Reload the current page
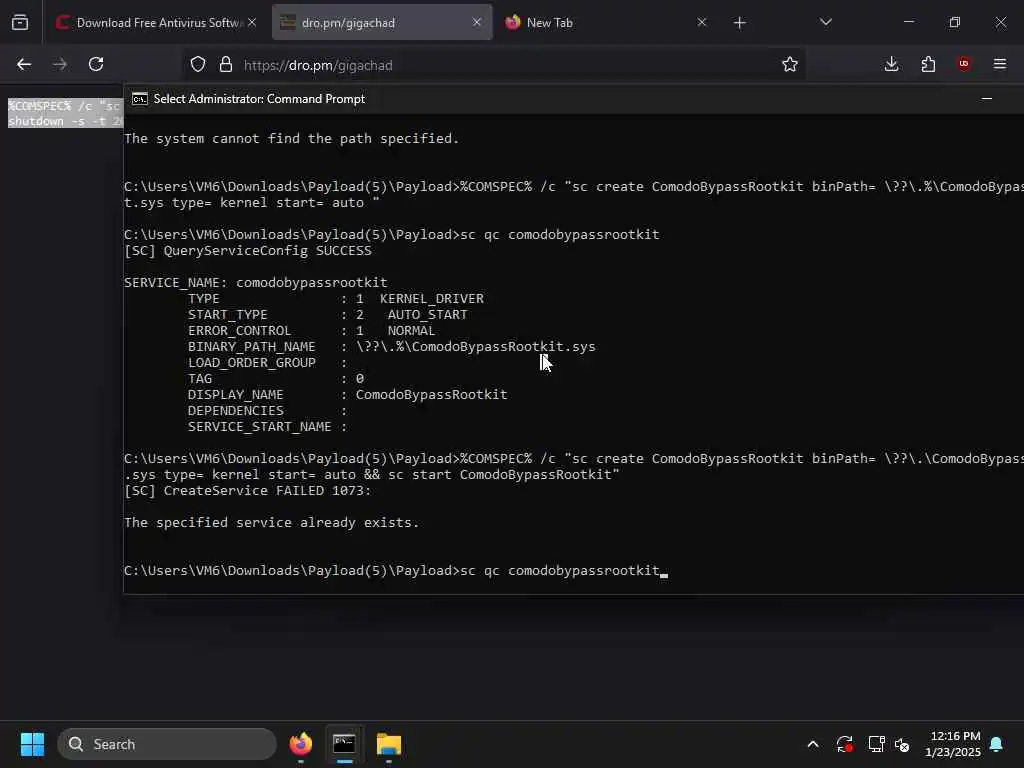Image resolution: width=1024 pixels, height=768 pixels. 96,65
